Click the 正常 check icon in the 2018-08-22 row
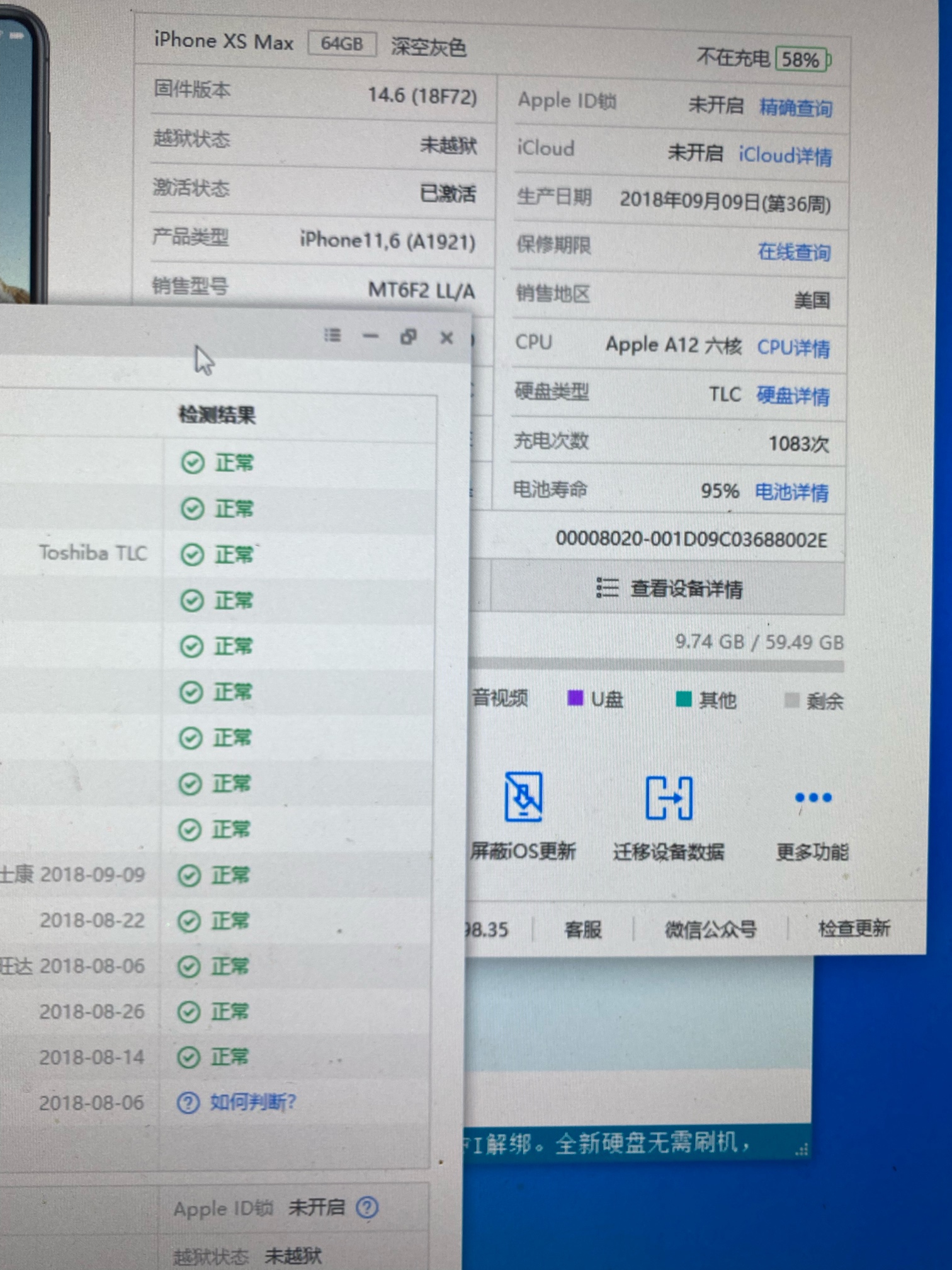 click(x=189, y=921)
